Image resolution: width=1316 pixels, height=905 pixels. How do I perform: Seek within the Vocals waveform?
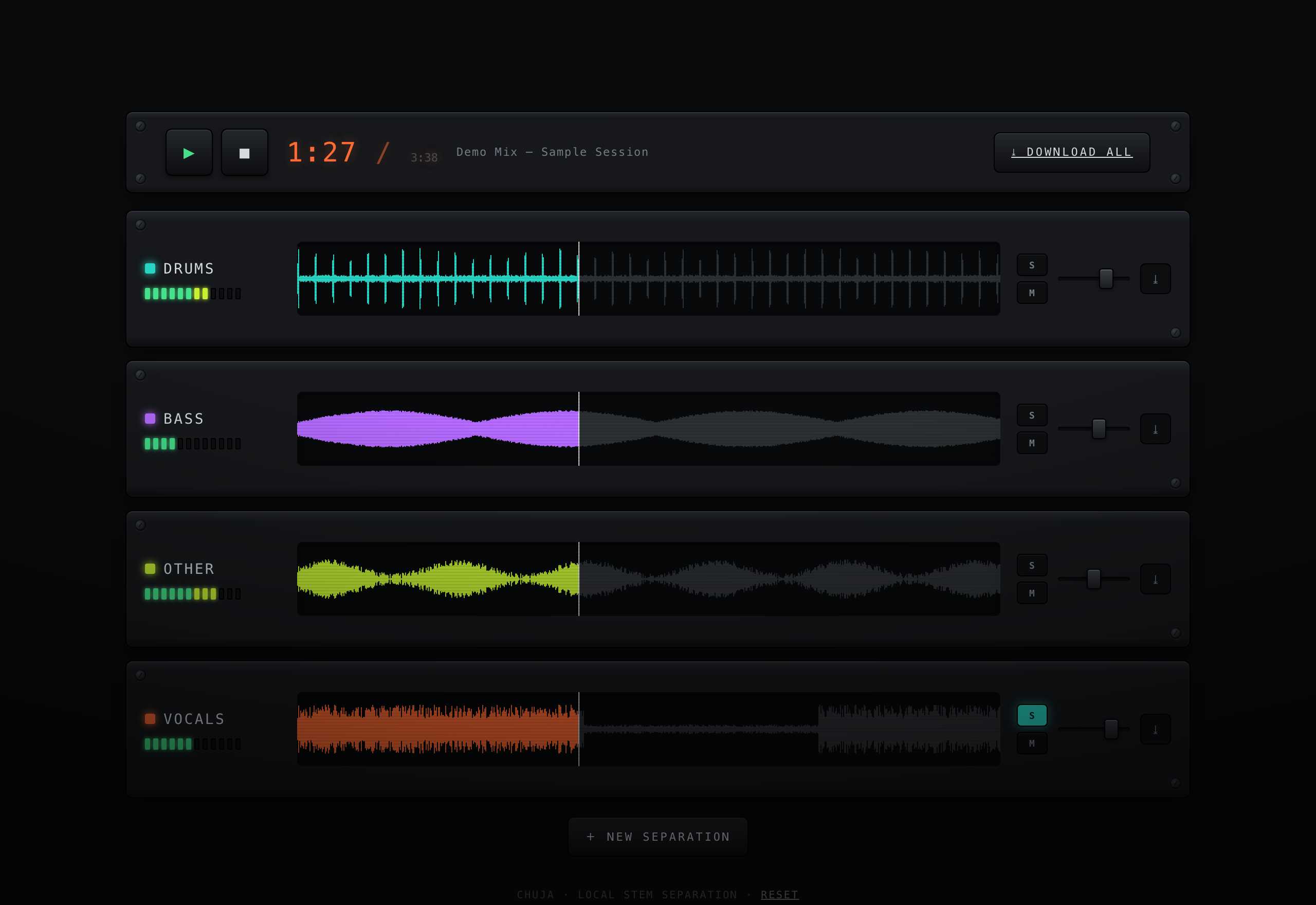[x=648, y=729]
